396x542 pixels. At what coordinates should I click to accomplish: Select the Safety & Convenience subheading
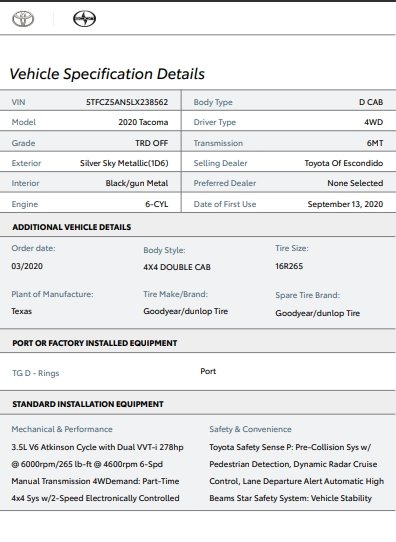coord(250,429)
